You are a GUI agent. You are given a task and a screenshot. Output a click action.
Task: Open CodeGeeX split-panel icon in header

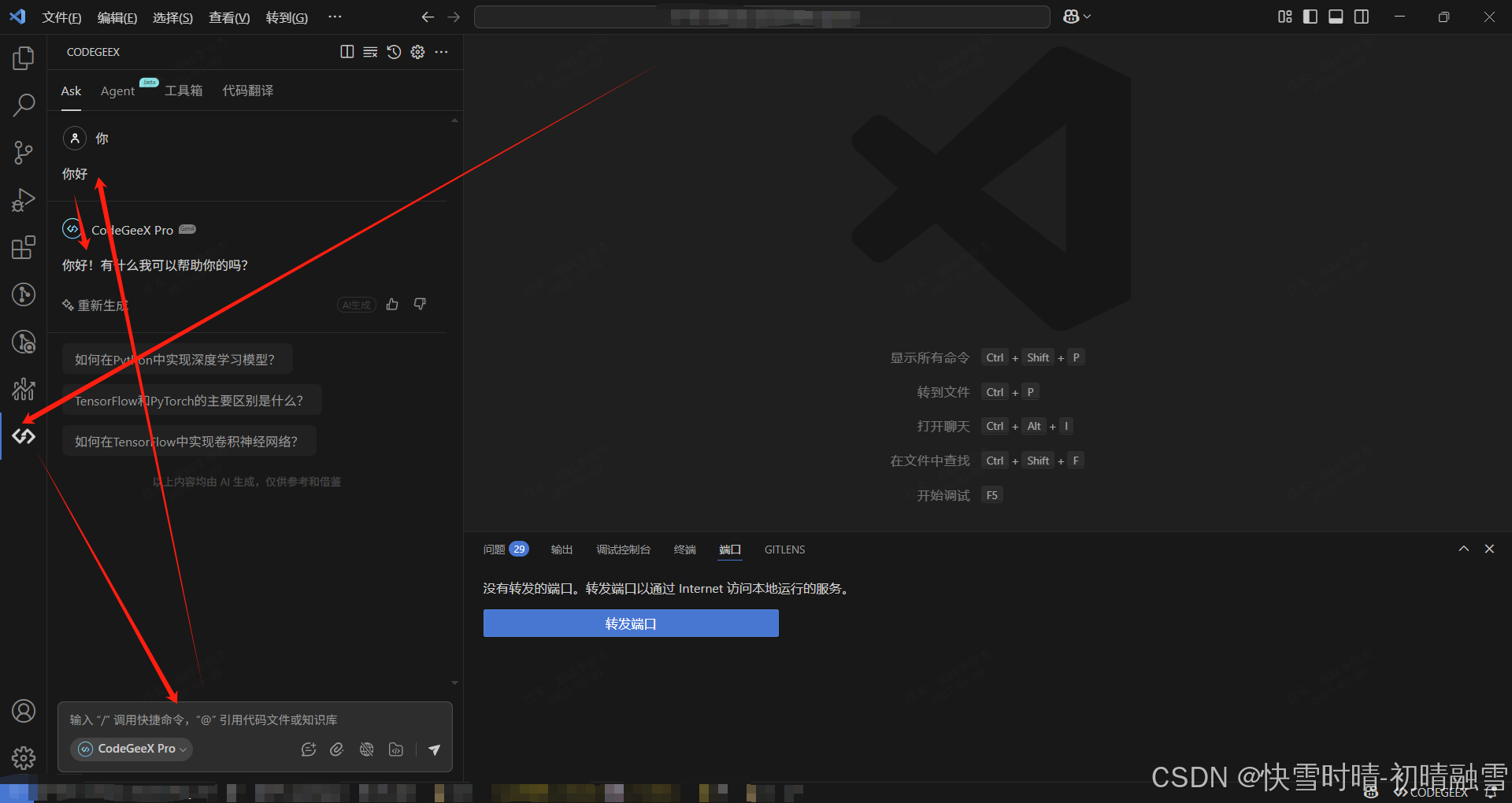coord(346,52)
